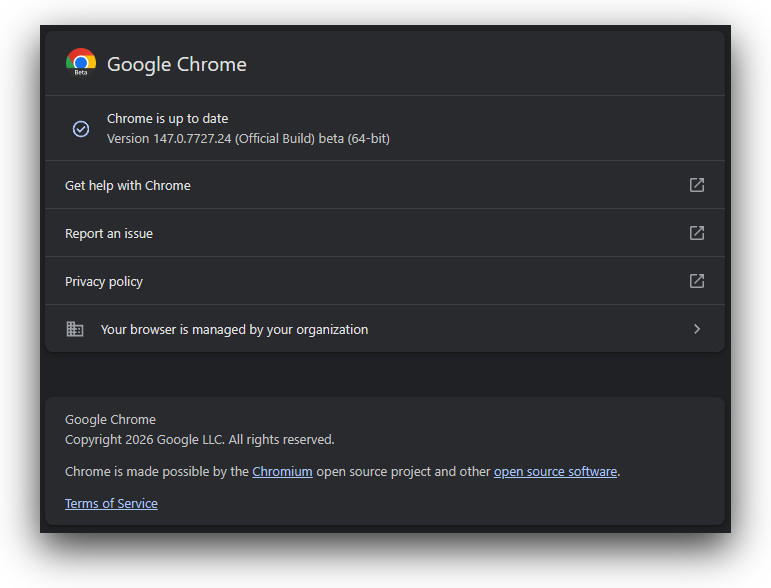The height and width of the screenshot is (588, 771).
Task: Click the Google Chrome page heading
Action: click(177, 64)
